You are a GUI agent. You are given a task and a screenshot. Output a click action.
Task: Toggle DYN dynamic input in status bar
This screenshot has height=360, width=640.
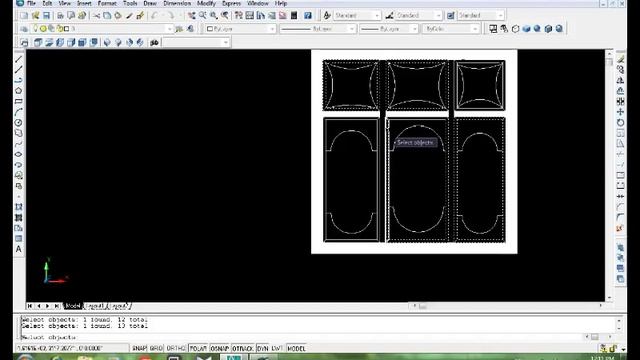click(x=262, y=349)
